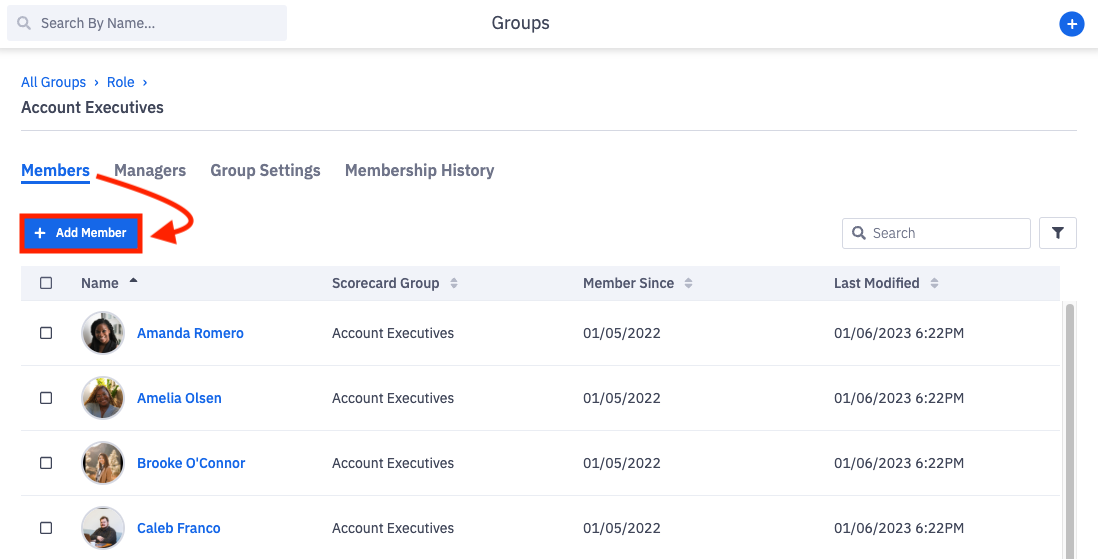This screenshot has height=559, width=1098.
Task: View the Membership History tab
Action: tap(419, 170)
